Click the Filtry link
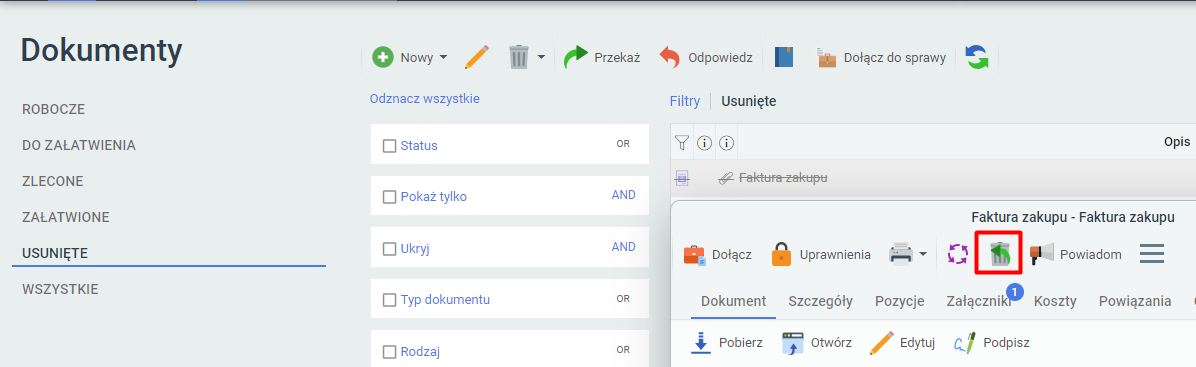 (x=685, y=101)
